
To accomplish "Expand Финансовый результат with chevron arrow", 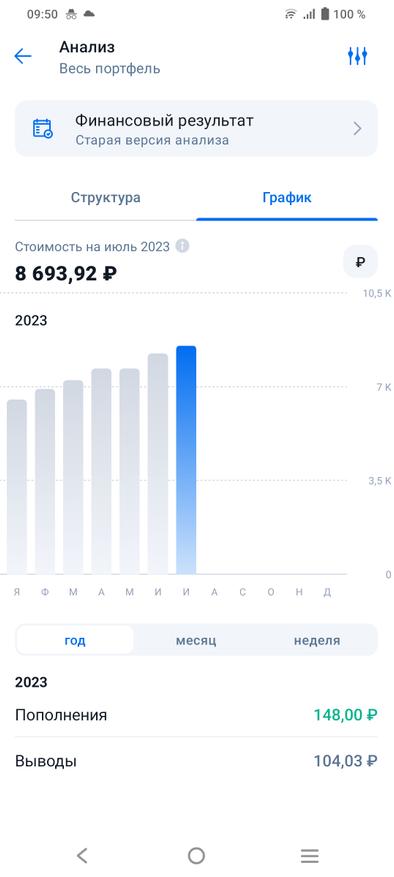I will tap(358, 129).
